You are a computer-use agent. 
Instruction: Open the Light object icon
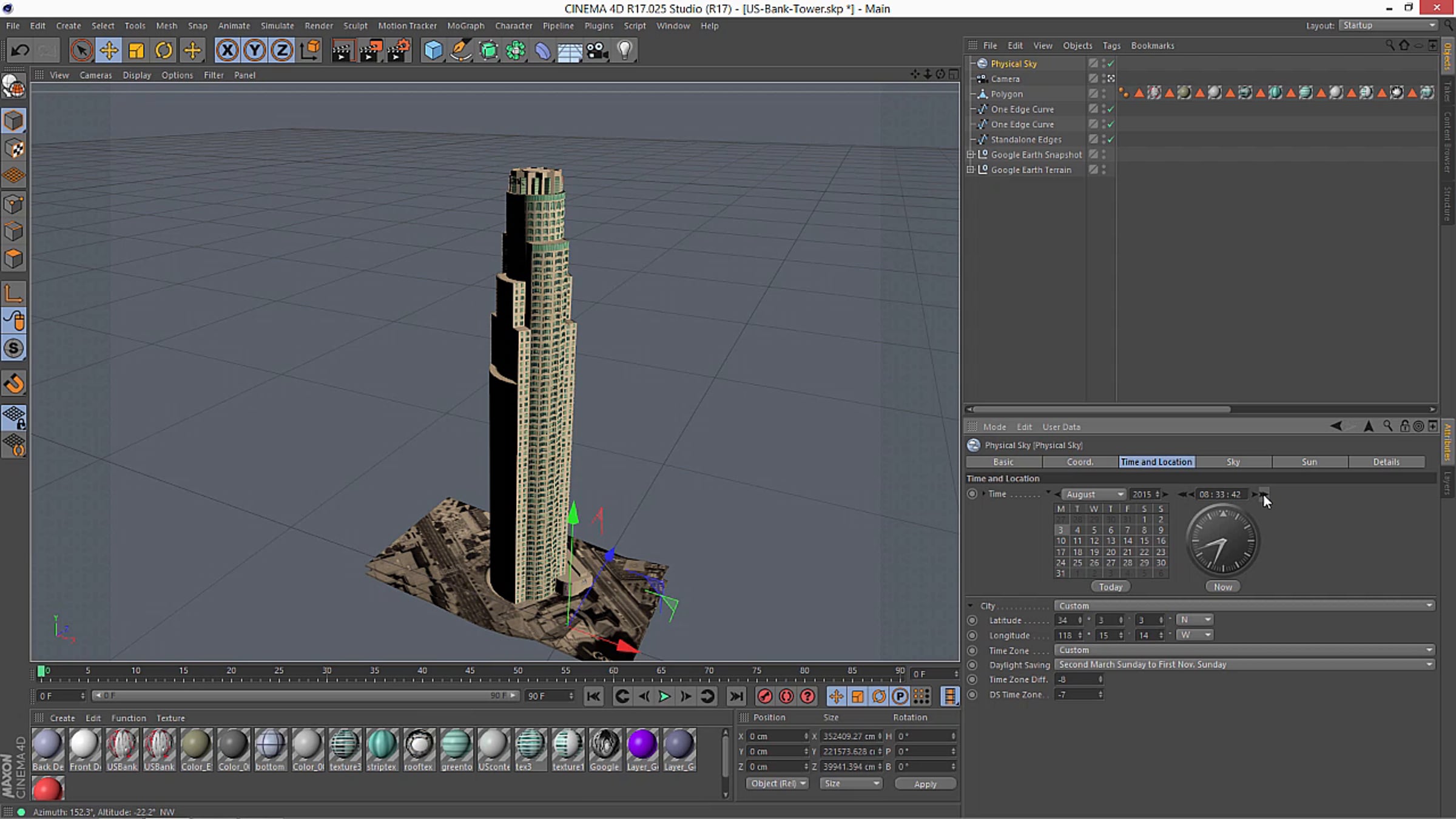point(624,51)
